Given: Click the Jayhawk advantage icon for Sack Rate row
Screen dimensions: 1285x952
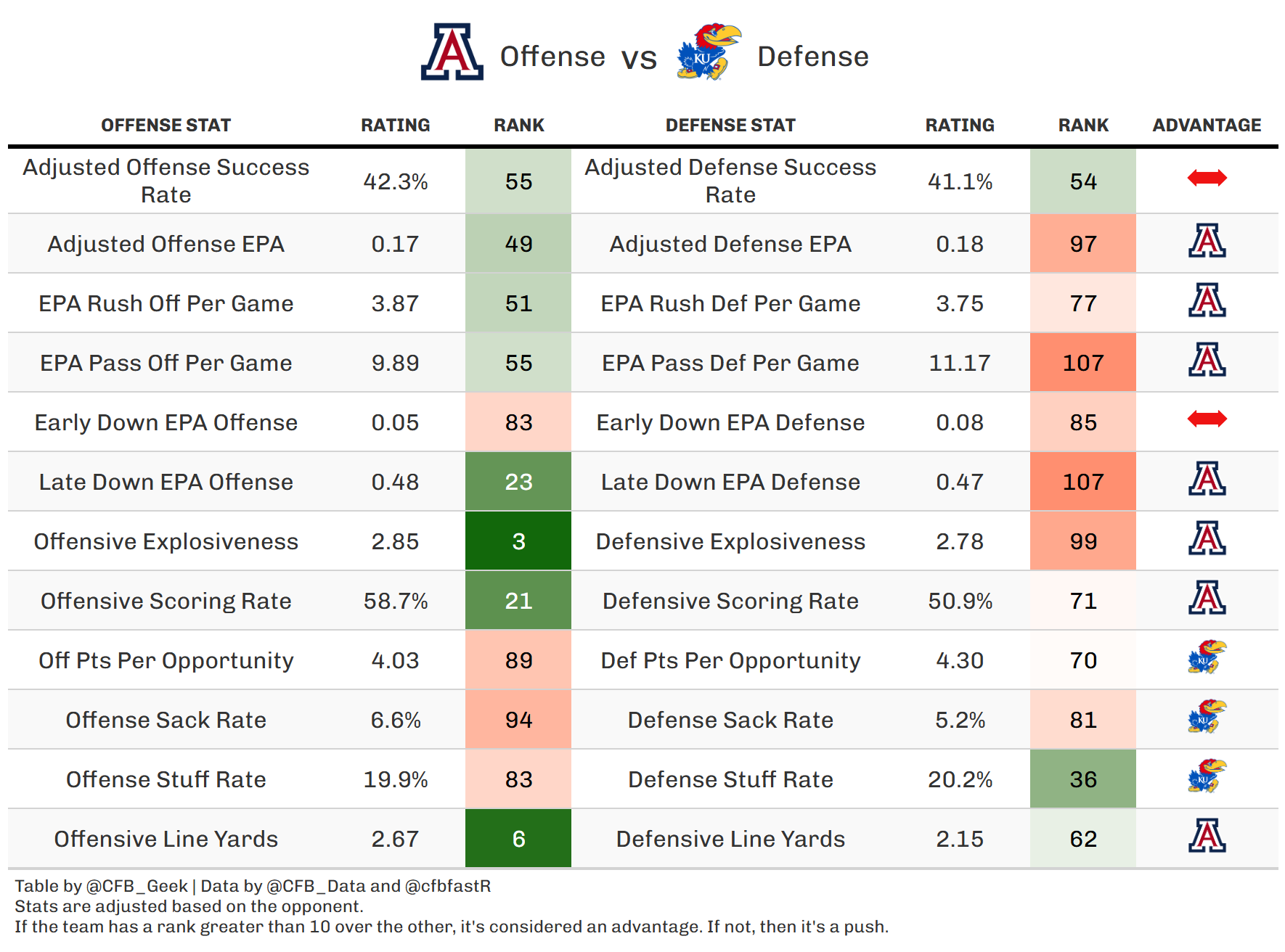Looking at the screenshot, I should tap(1207, 717).
